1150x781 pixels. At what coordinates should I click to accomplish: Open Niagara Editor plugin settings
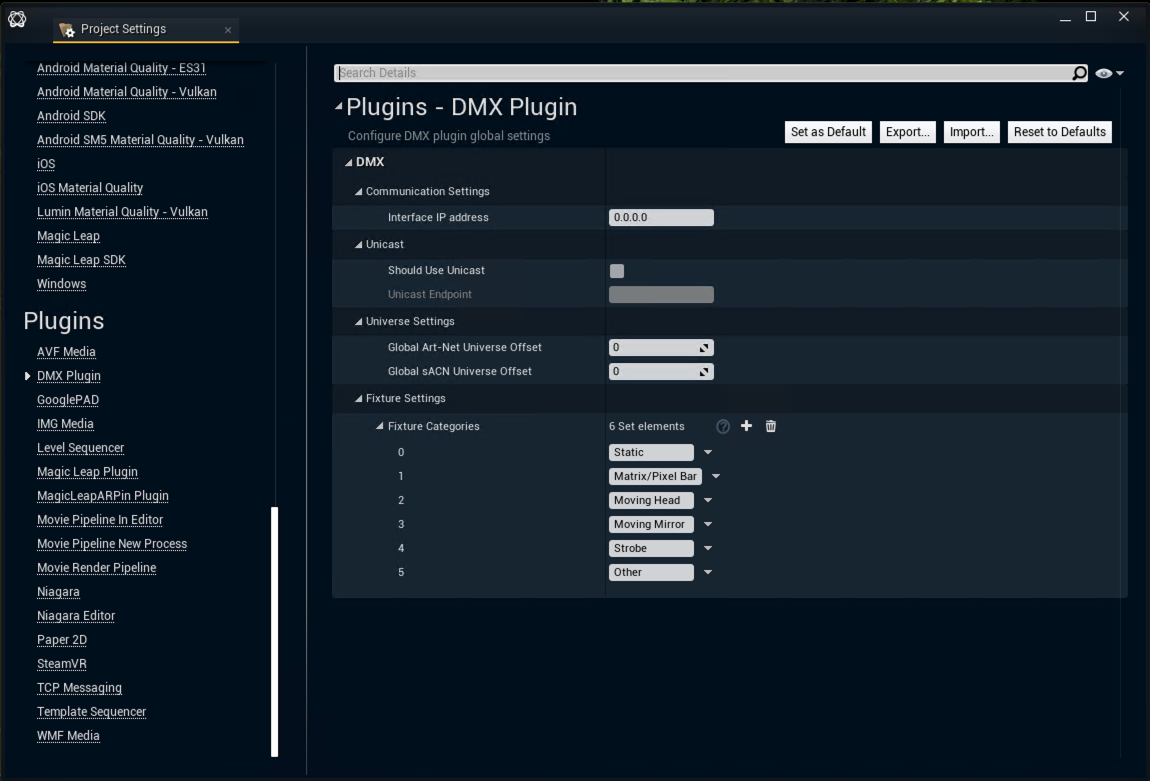point(76,616)
